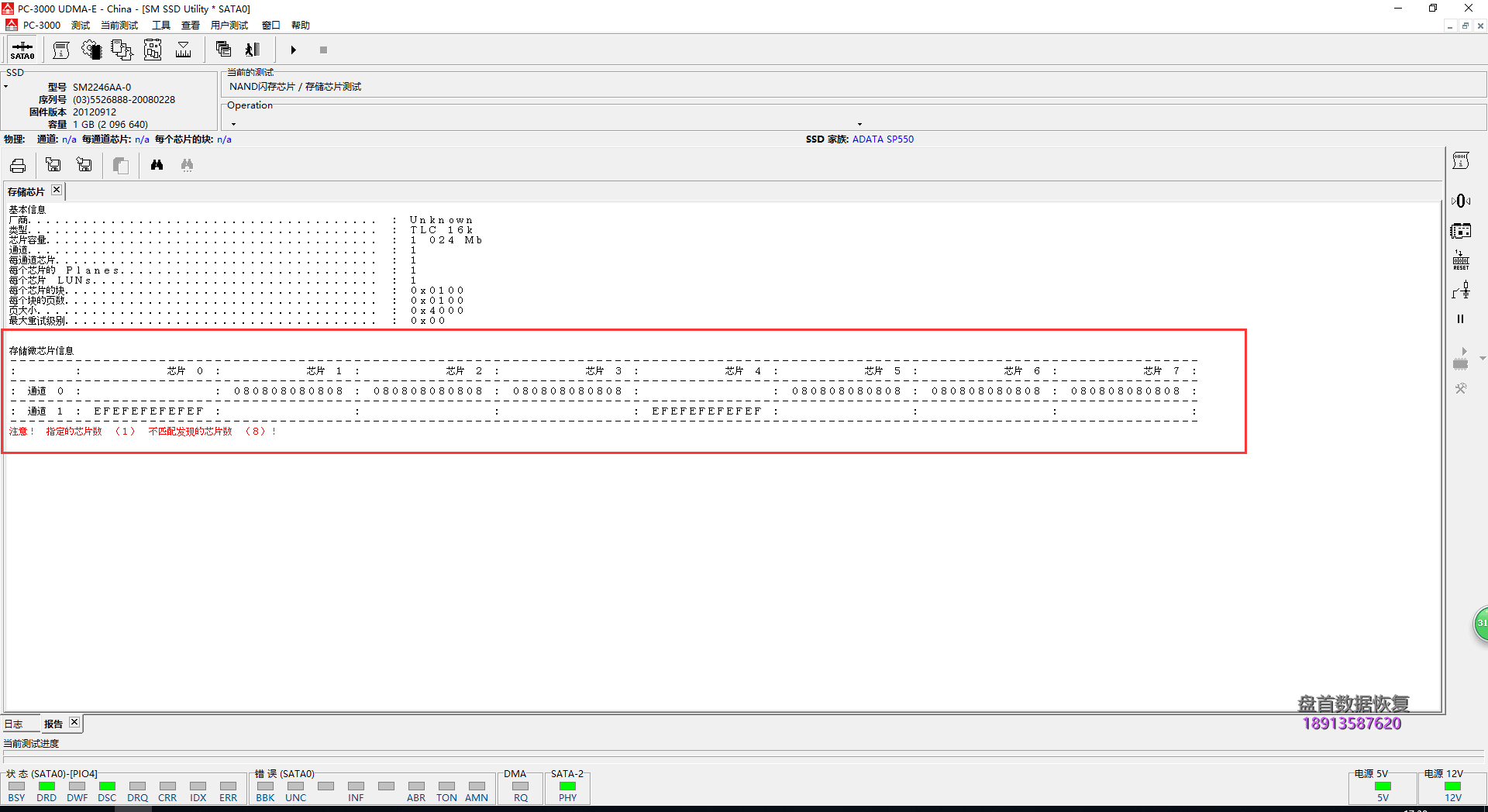
Task: Open the PC-3000 menu
Action: pos(41,25)
